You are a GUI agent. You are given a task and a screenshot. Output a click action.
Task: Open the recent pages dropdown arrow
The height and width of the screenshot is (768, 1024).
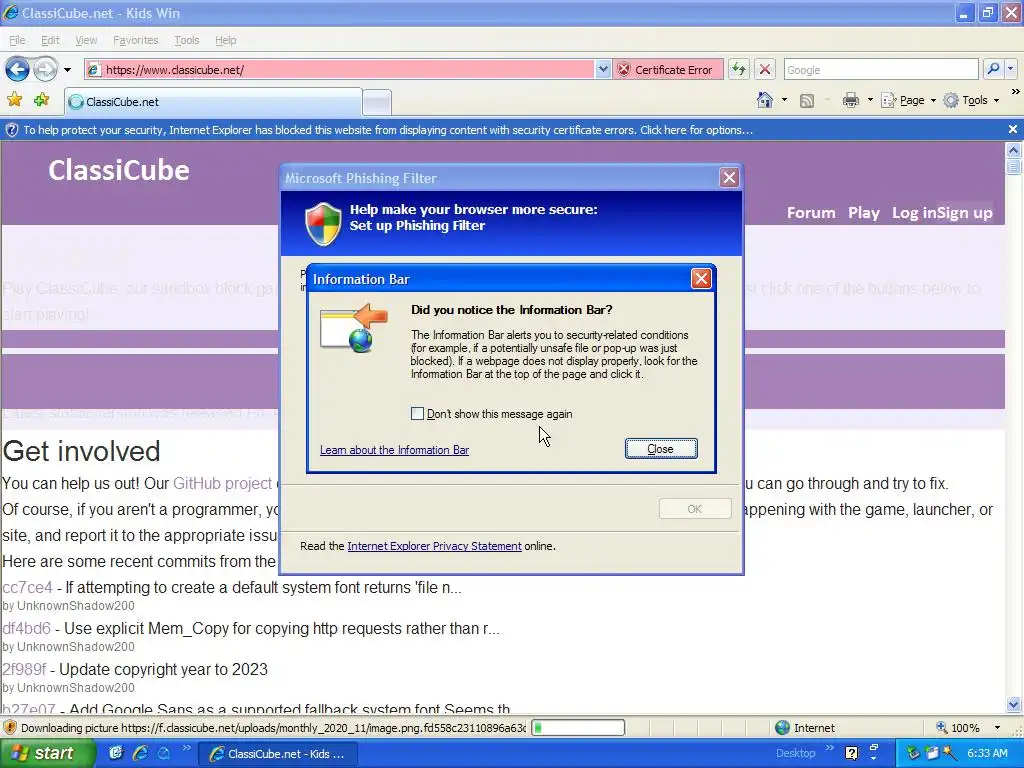(67, 69)
